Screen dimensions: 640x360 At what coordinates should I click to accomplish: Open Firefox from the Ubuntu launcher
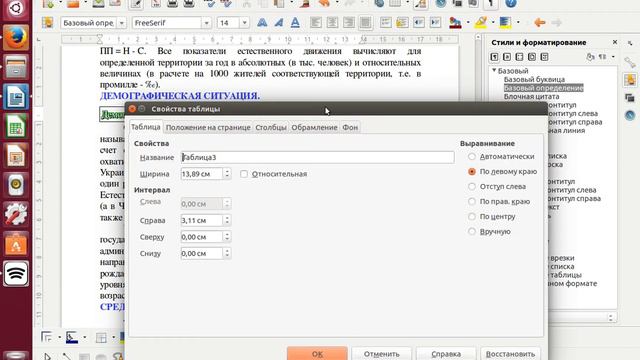(x=16, y=38)
